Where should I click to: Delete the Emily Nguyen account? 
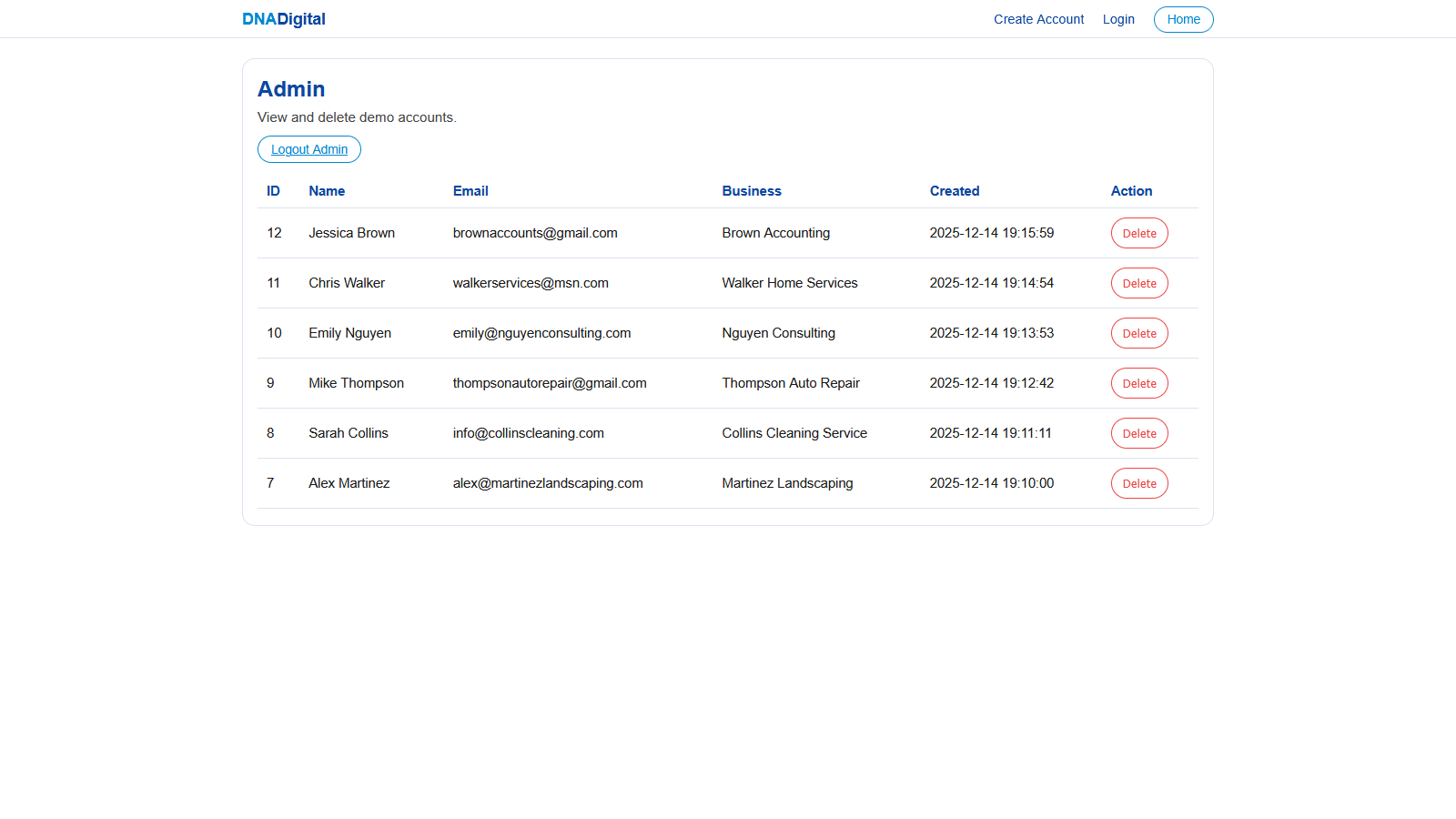(1138, 333)
